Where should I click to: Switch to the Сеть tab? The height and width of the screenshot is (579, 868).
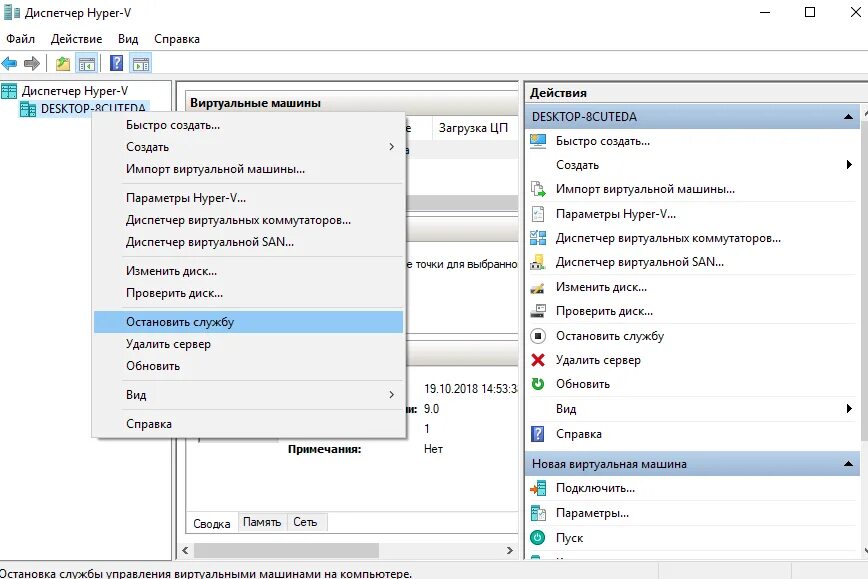[x=306, y=522]
